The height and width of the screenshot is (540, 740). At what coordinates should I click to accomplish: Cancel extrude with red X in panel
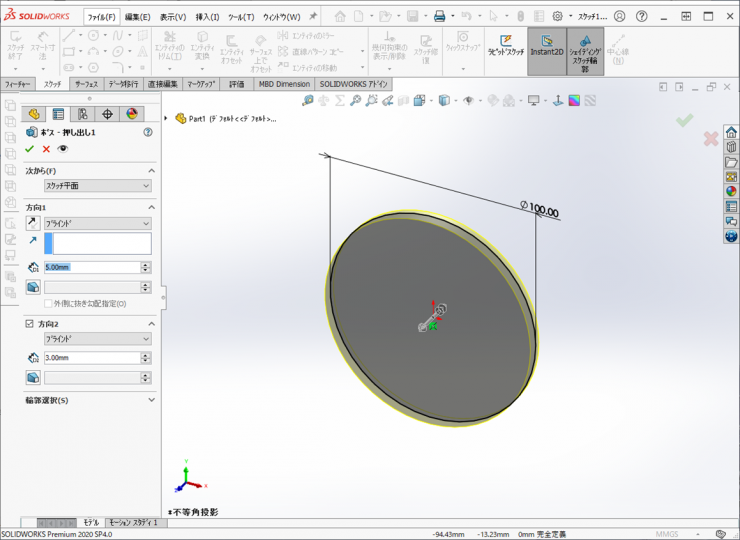pos(46,149)
